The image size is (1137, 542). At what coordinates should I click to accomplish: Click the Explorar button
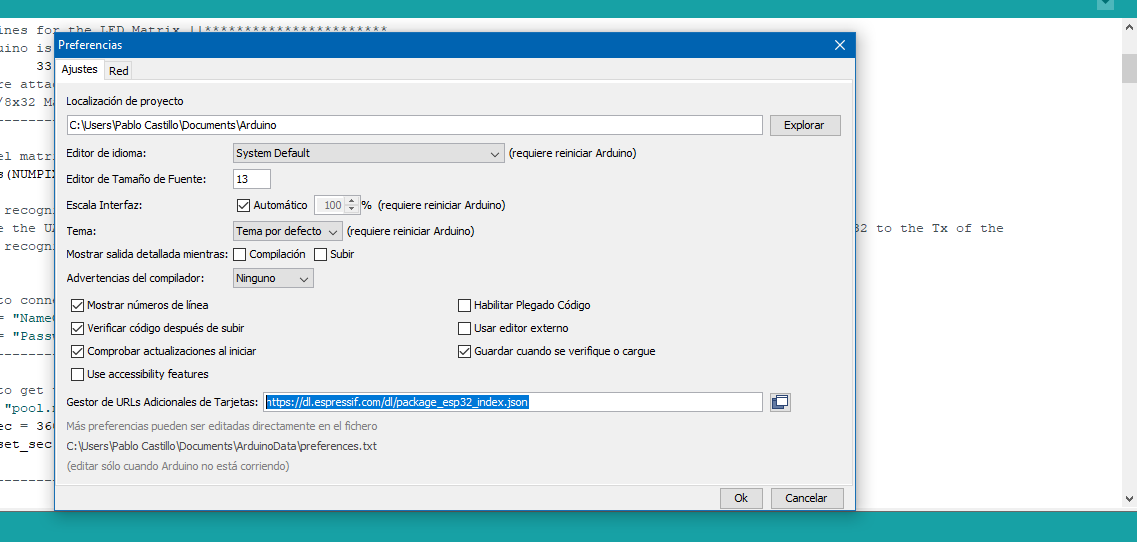[x=805, y=125]
